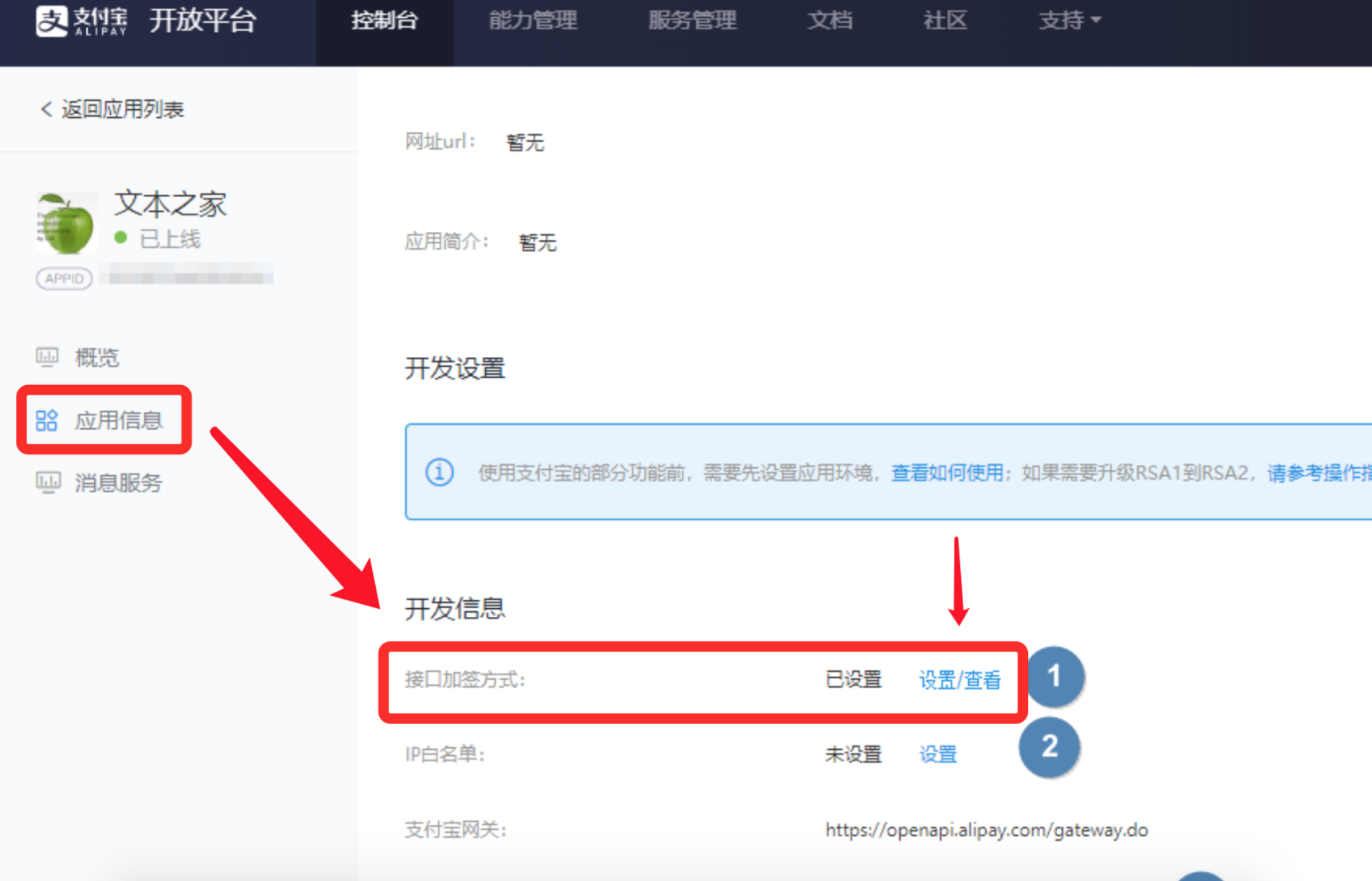The height and width of the screenshot is (881, 1372).
Task: Select 应用信息 in the sidebar
Action: click(118, 420)
